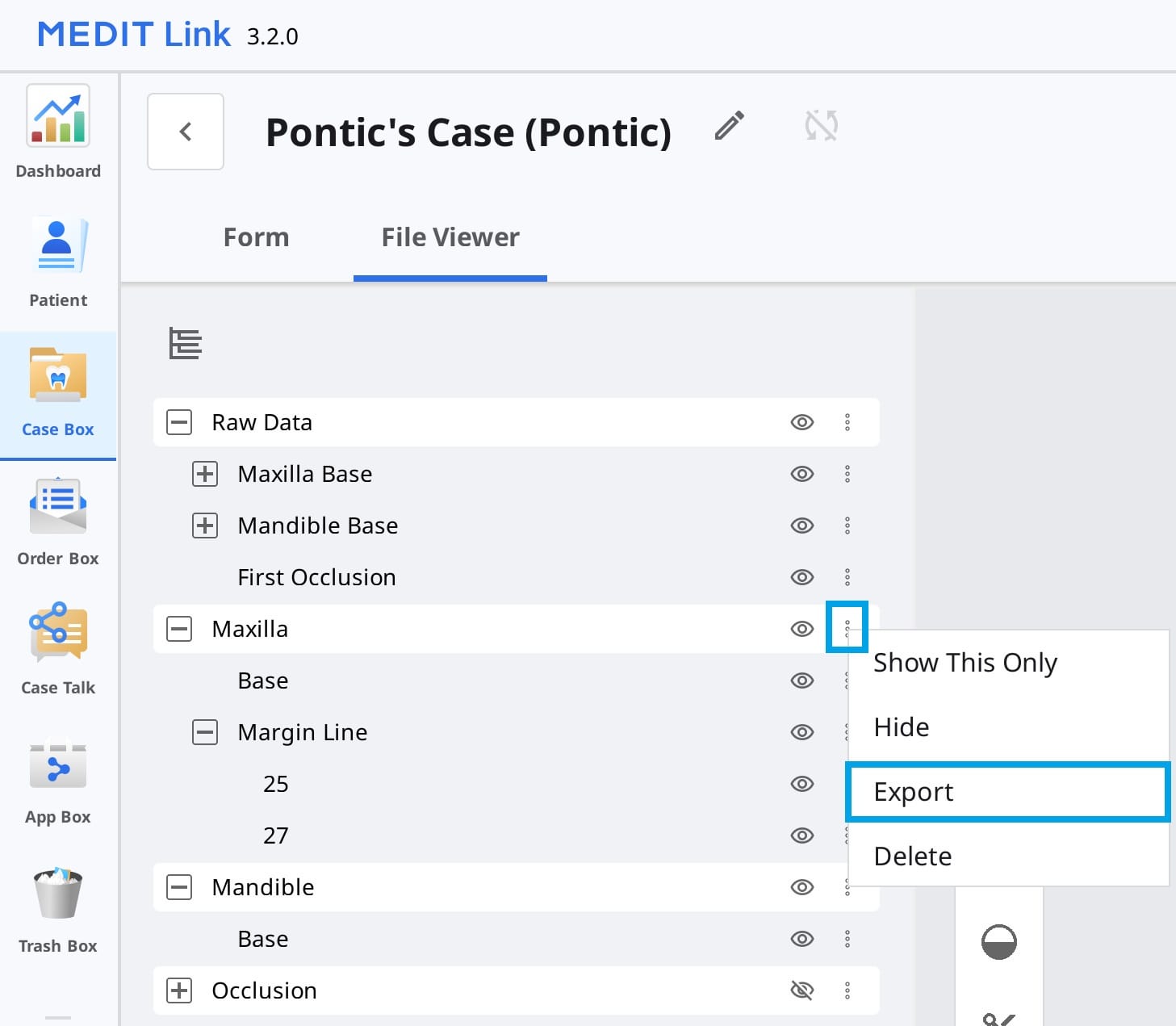1176x1026 pixels.
Task: Edit the case name with pencil icon
Action: [x=729, y=126]
